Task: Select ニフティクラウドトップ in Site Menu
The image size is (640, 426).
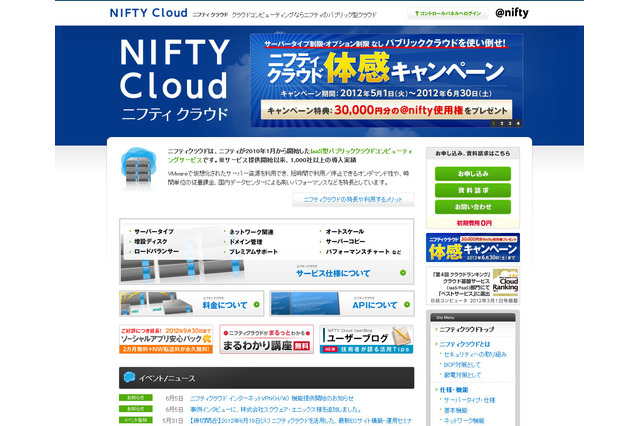Action: pyautogui.click(x=467, y=329)
